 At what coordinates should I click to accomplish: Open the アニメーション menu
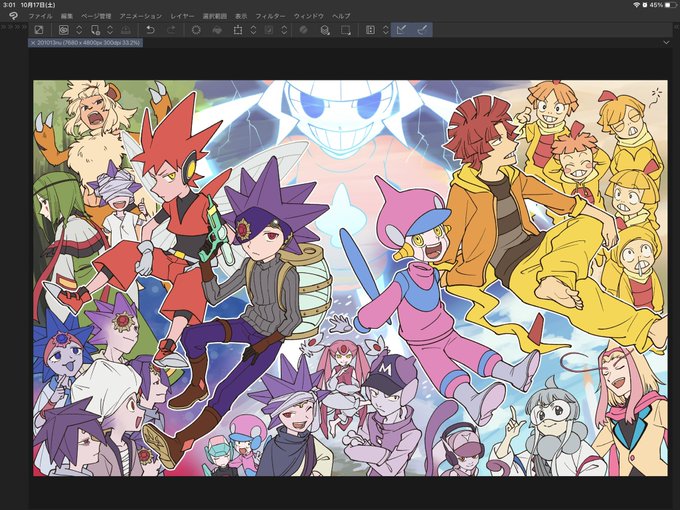141,16
